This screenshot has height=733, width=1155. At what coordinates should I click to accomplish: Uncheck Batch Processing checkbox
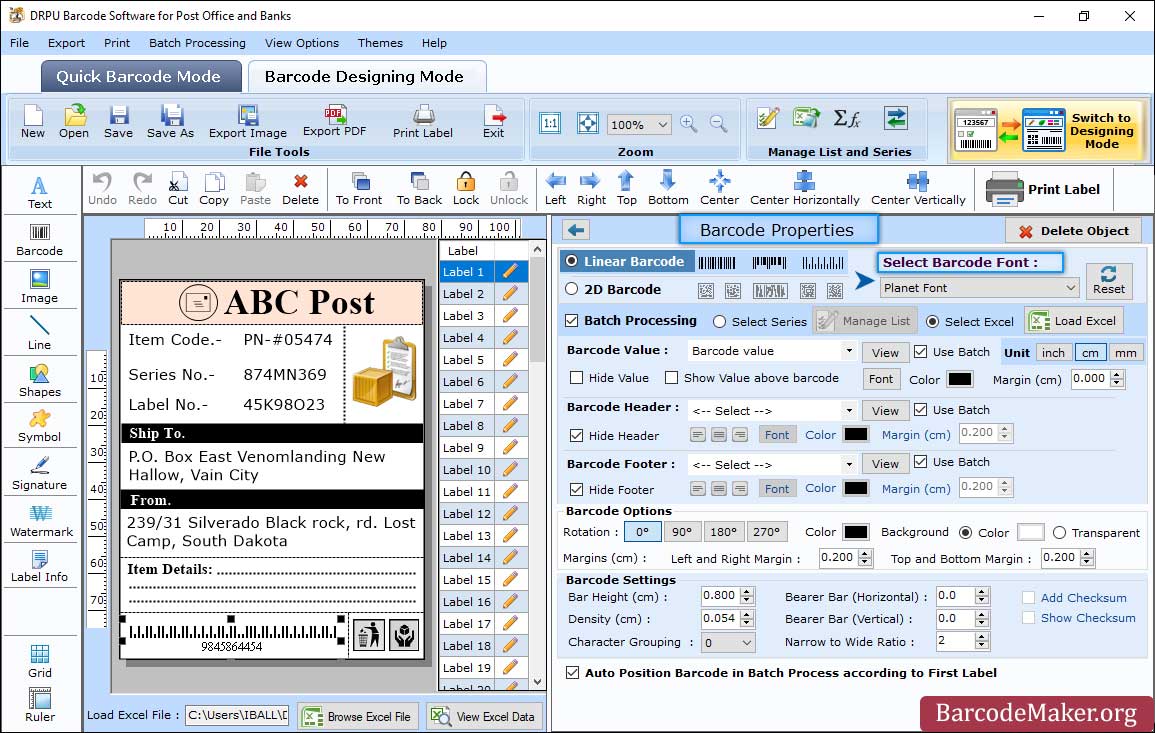pos(572,320)
